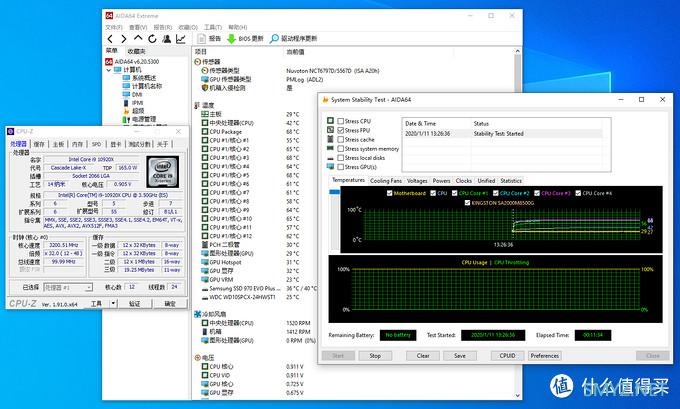Open the 内存 tab in CPU-Z
This screenshot has width=680, height=409.
pos(77,144)
